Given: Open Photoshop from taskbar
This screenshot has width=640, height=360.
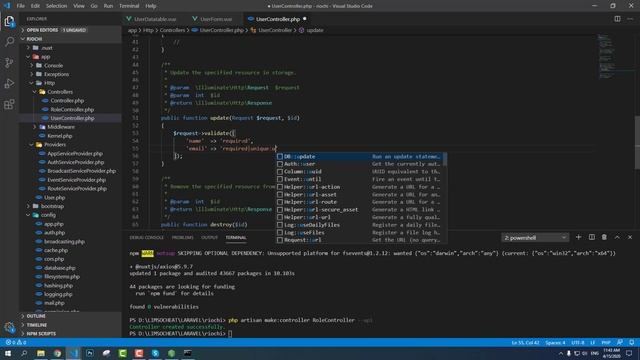Looking at the screenshot, I should click(x=90, y=353).
